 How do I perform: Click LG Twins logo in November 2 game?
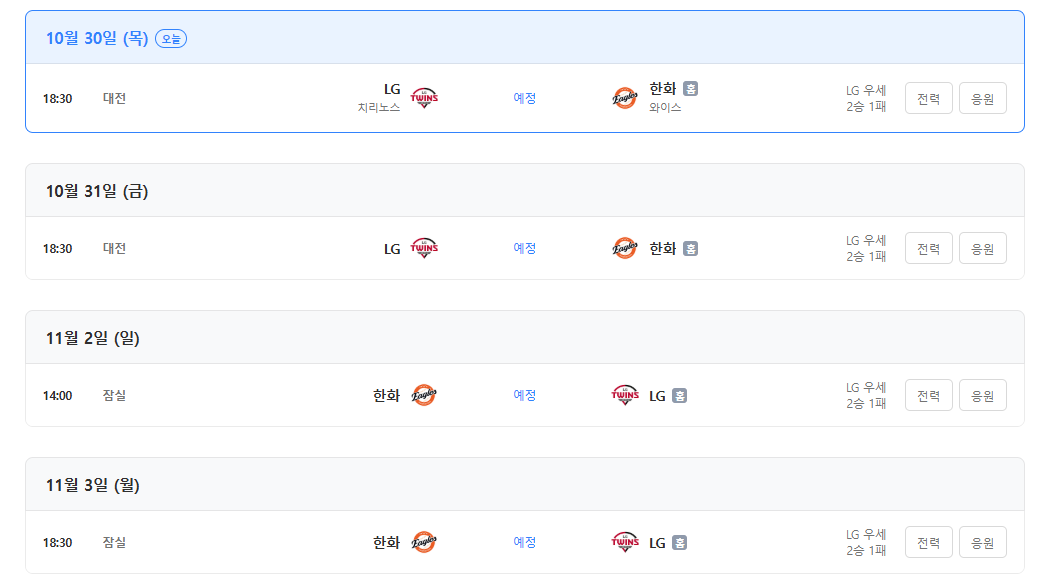coord(625,395)
